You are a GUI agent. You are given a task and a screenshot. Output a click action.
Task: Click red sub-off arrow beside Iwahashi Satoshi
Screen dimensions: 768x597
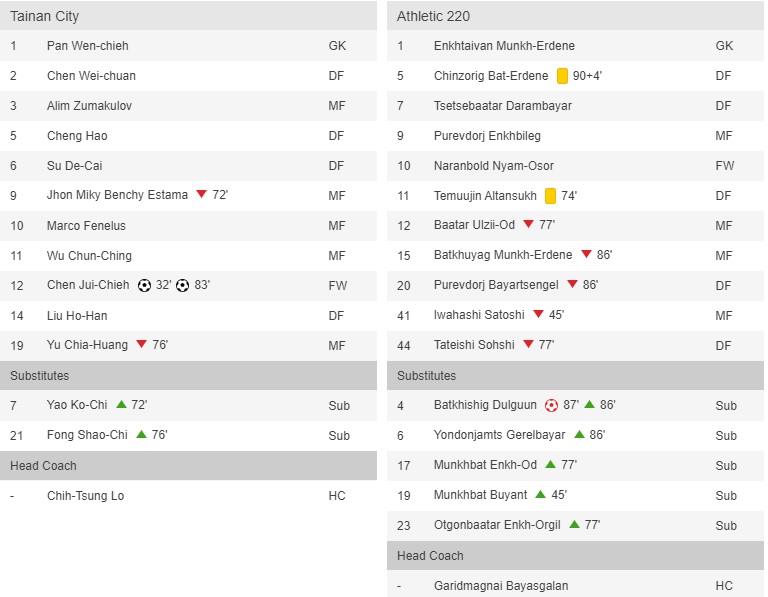point(538,315)
